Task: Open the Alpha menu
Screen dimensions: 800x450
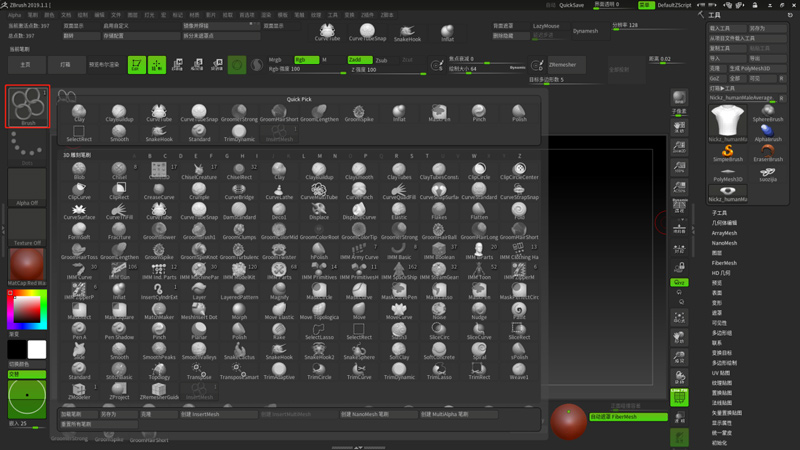Action: click(14, 15)
